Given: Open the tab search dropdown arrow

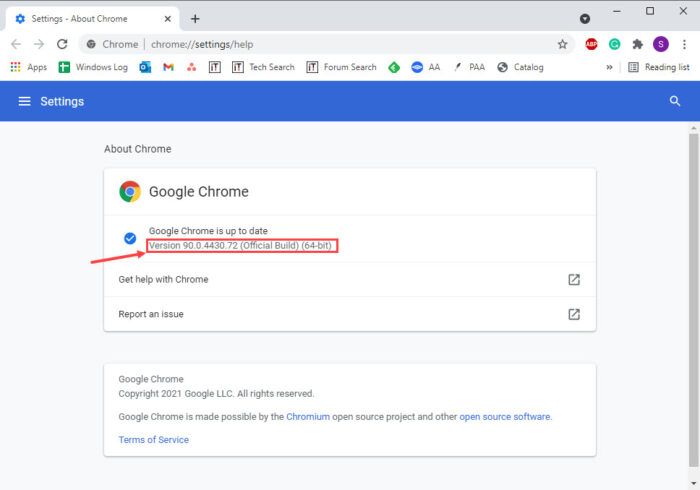Looking at the screenshot, I should point(585,19).
